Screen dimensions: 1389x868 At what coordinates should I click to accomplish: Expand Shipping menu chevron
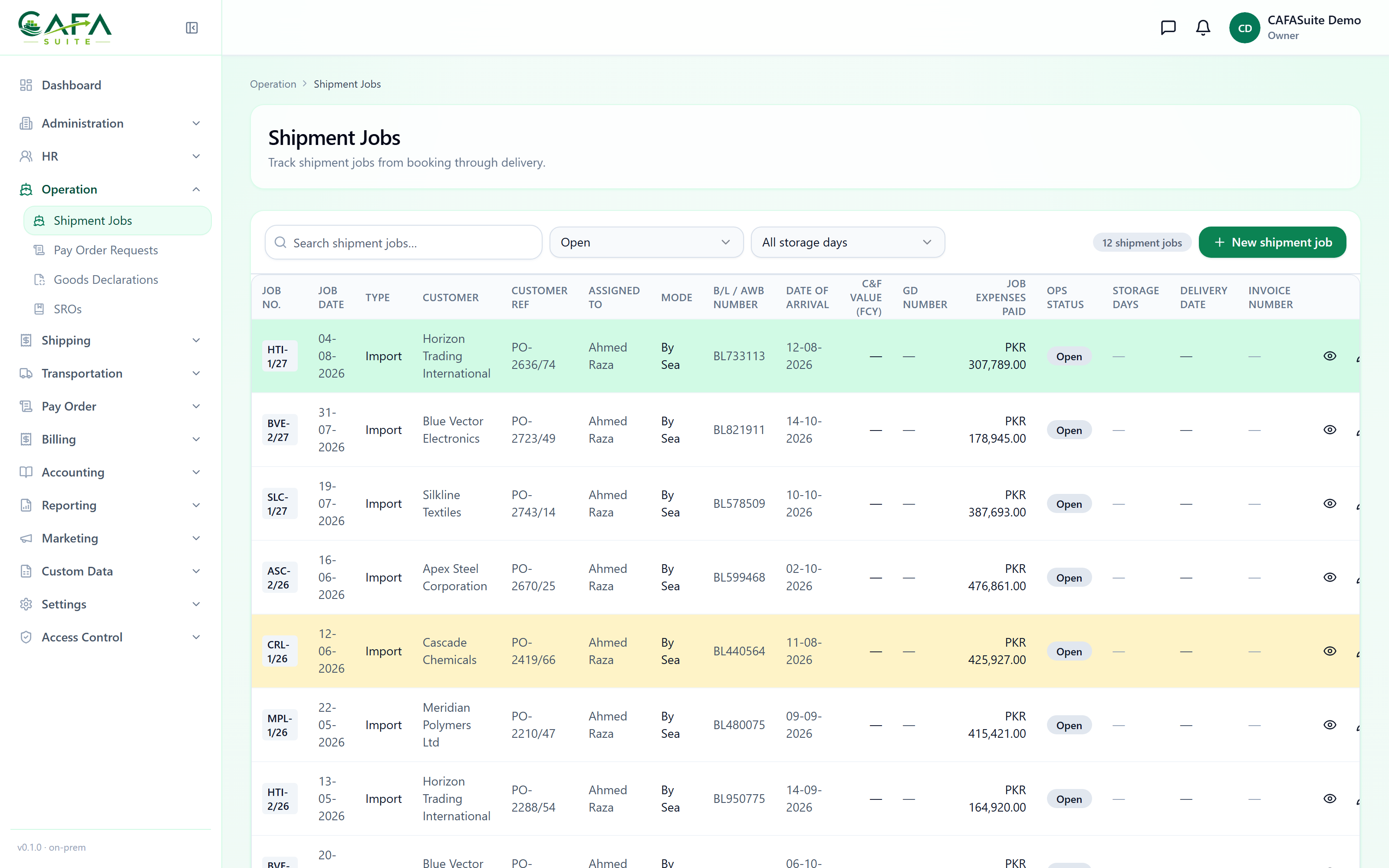tap(196, 340)
